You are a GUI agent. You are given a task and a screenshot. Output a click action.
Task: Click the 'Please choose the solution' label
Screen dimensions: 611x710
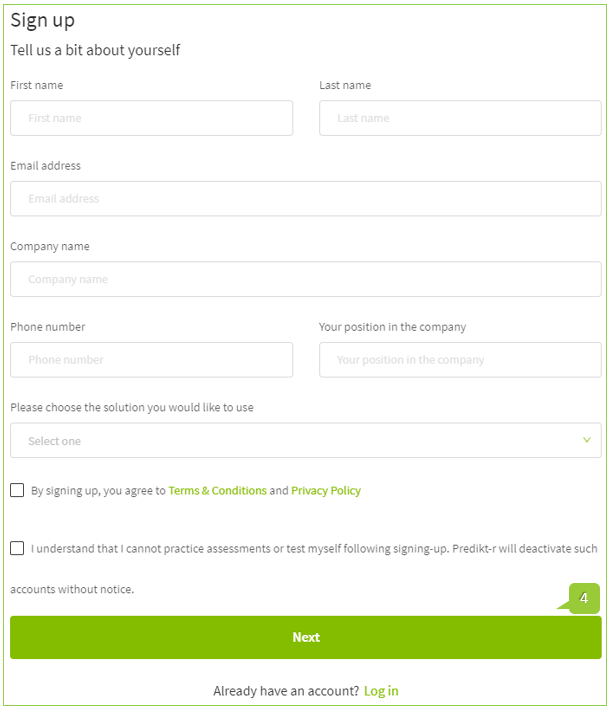pos(132,408)
